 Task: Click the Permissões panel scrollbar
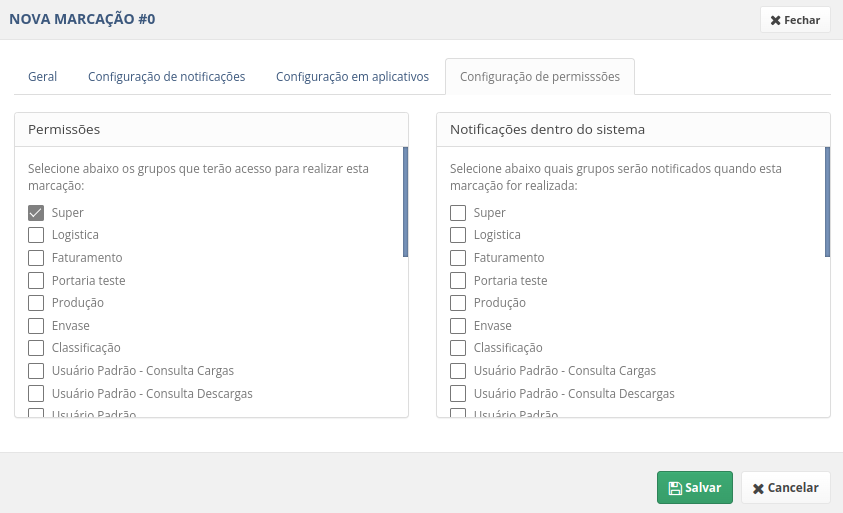[405, 202]
